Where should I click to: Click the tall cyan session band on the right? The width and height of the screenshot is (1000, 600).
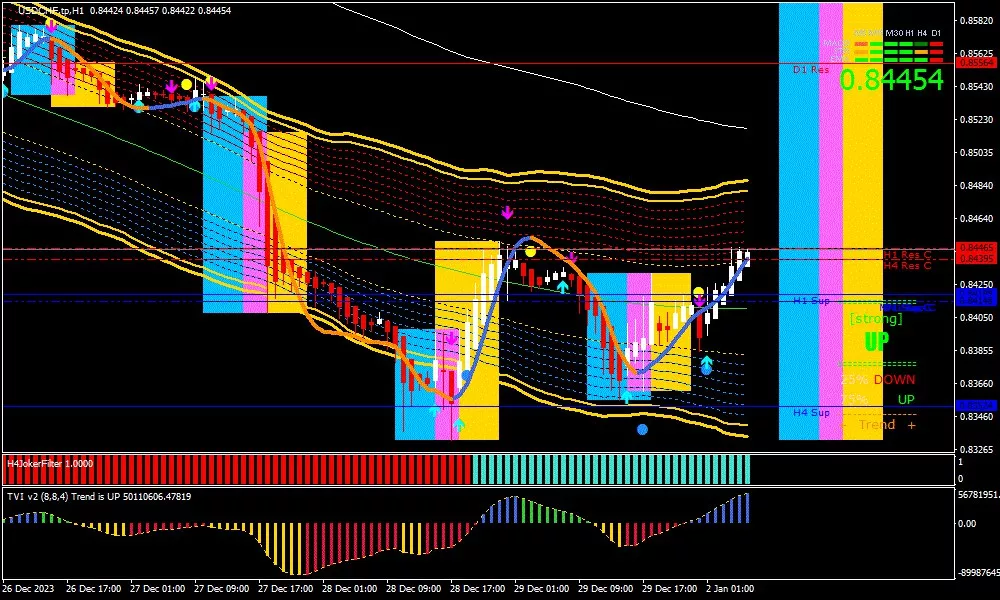(798, 221)
